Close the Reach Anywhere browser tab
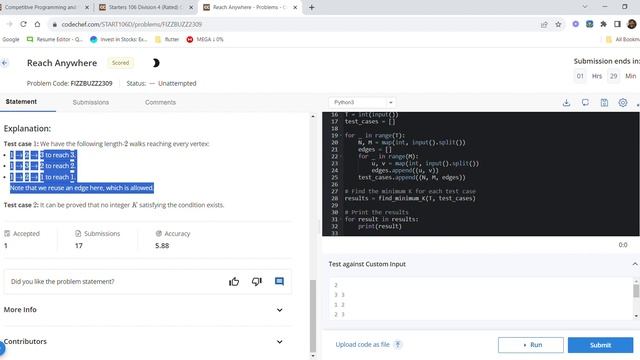The image size is (640, 360). point(295,7)
